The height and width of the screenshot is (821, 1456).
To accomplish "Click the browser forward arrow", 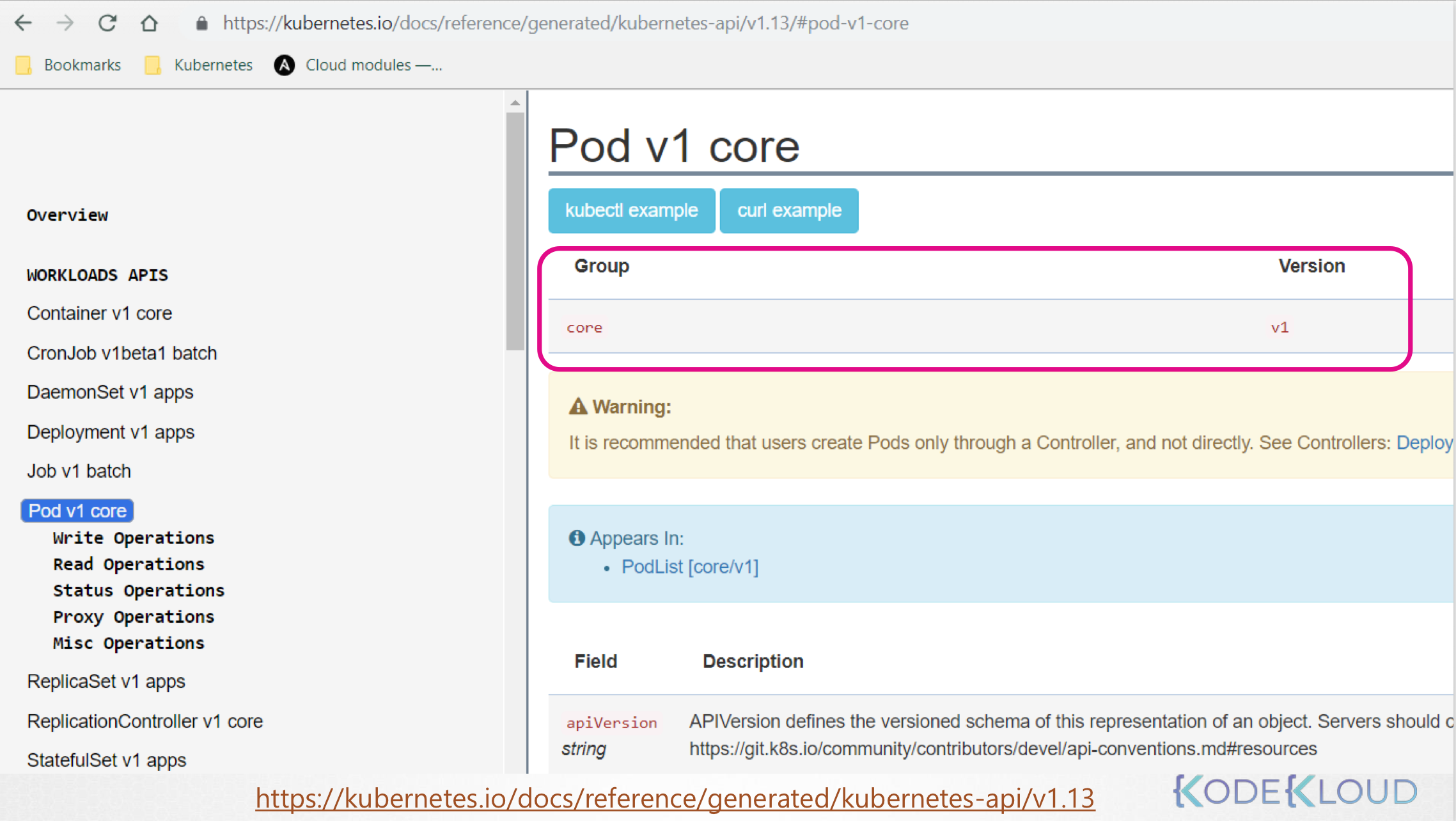I will click(65, 24).
